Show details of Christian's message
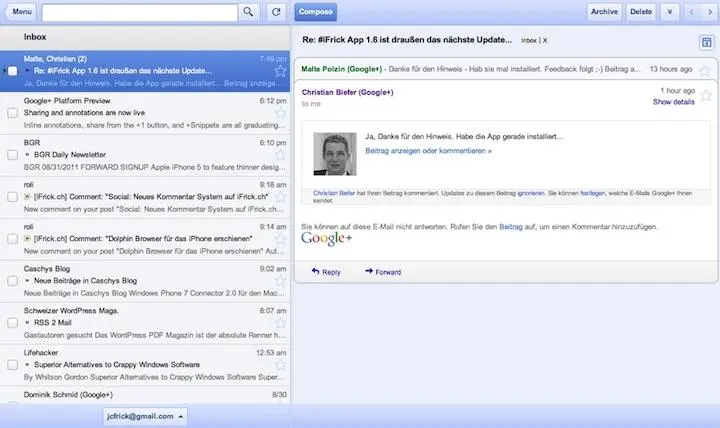This screenshot has height=428, width=720. coord(674,102)
